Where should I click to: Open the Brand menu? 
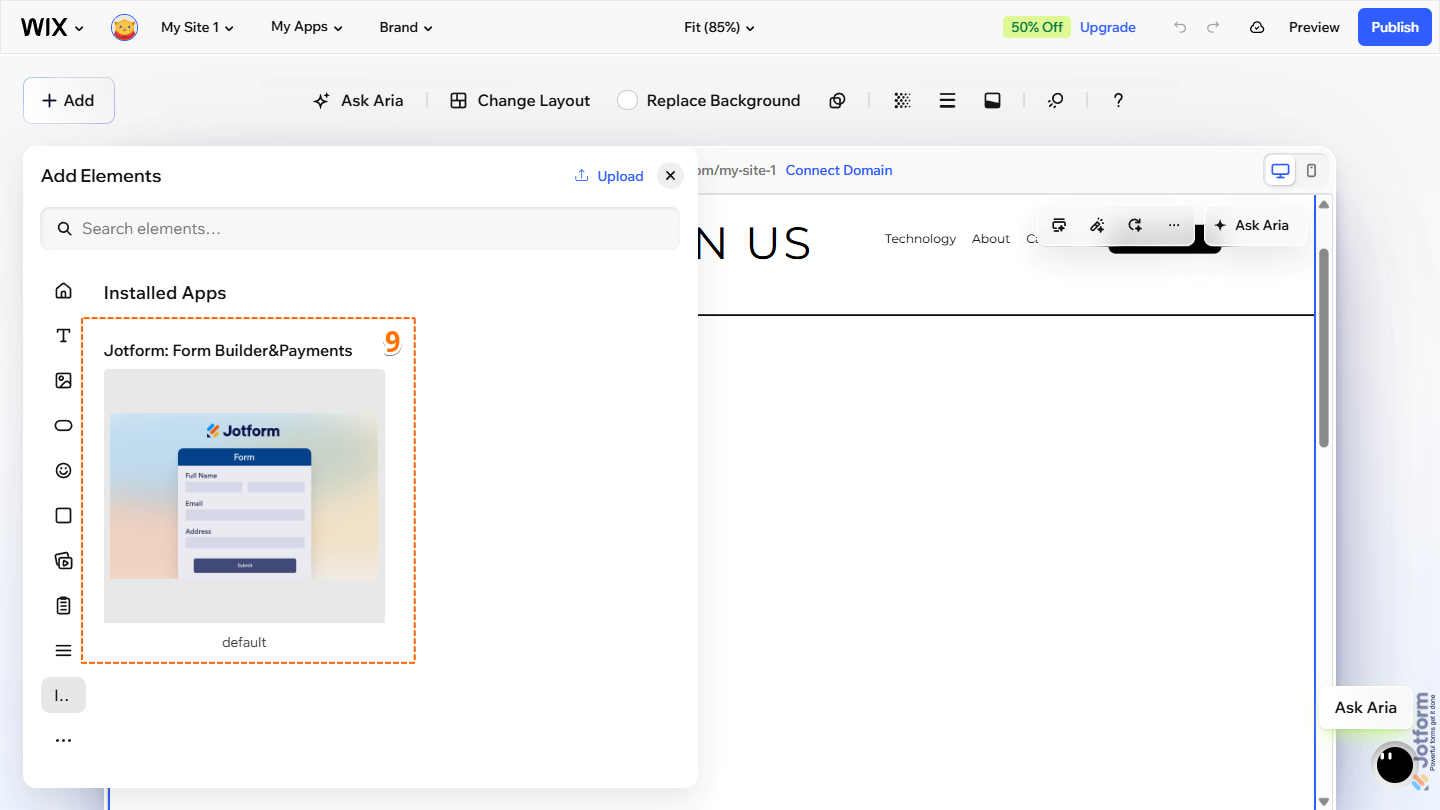coord(406,28)
